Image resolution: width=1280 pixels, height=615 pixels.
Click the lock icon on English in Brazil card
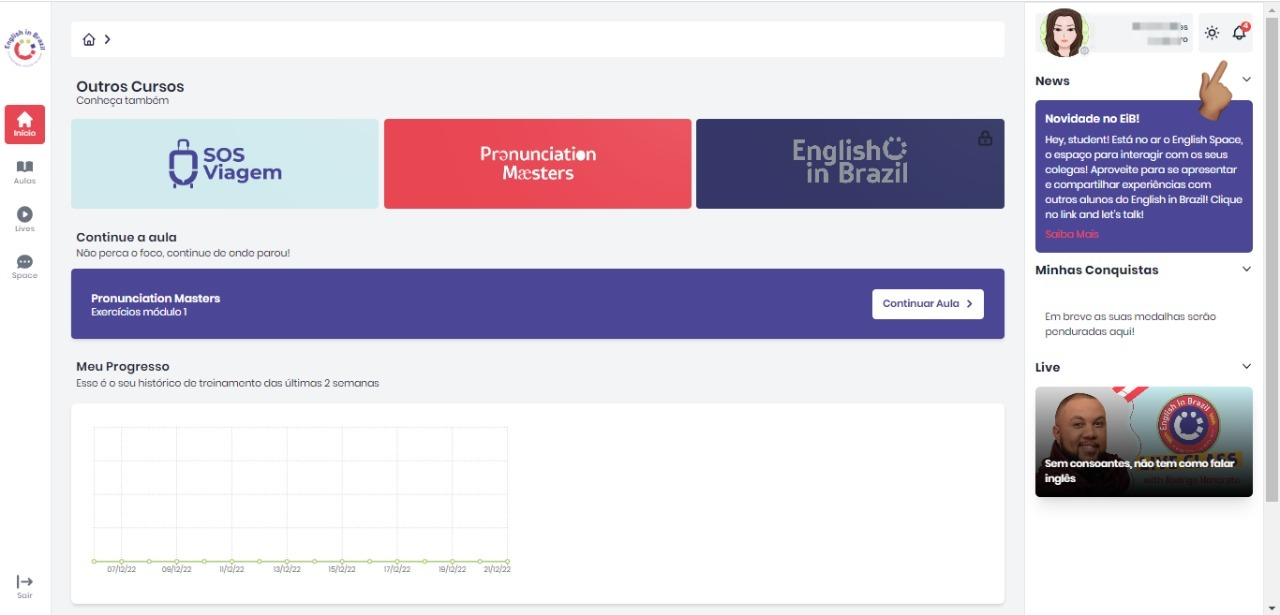click(x=985, y=138)
